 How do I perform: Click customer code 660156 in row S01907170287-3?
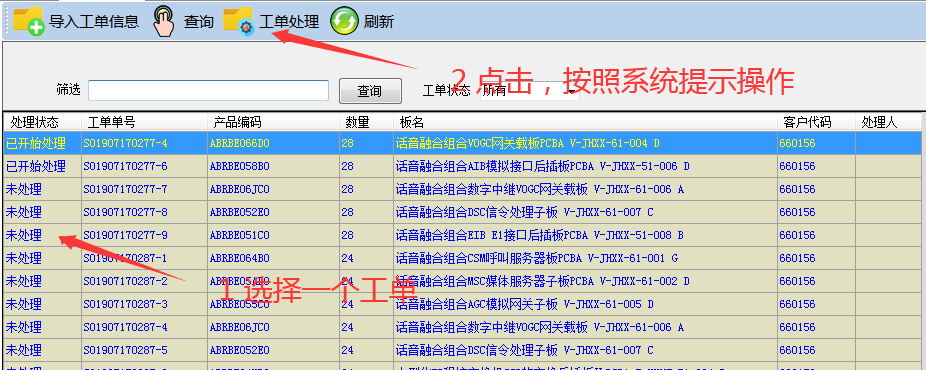pos(797,304)
